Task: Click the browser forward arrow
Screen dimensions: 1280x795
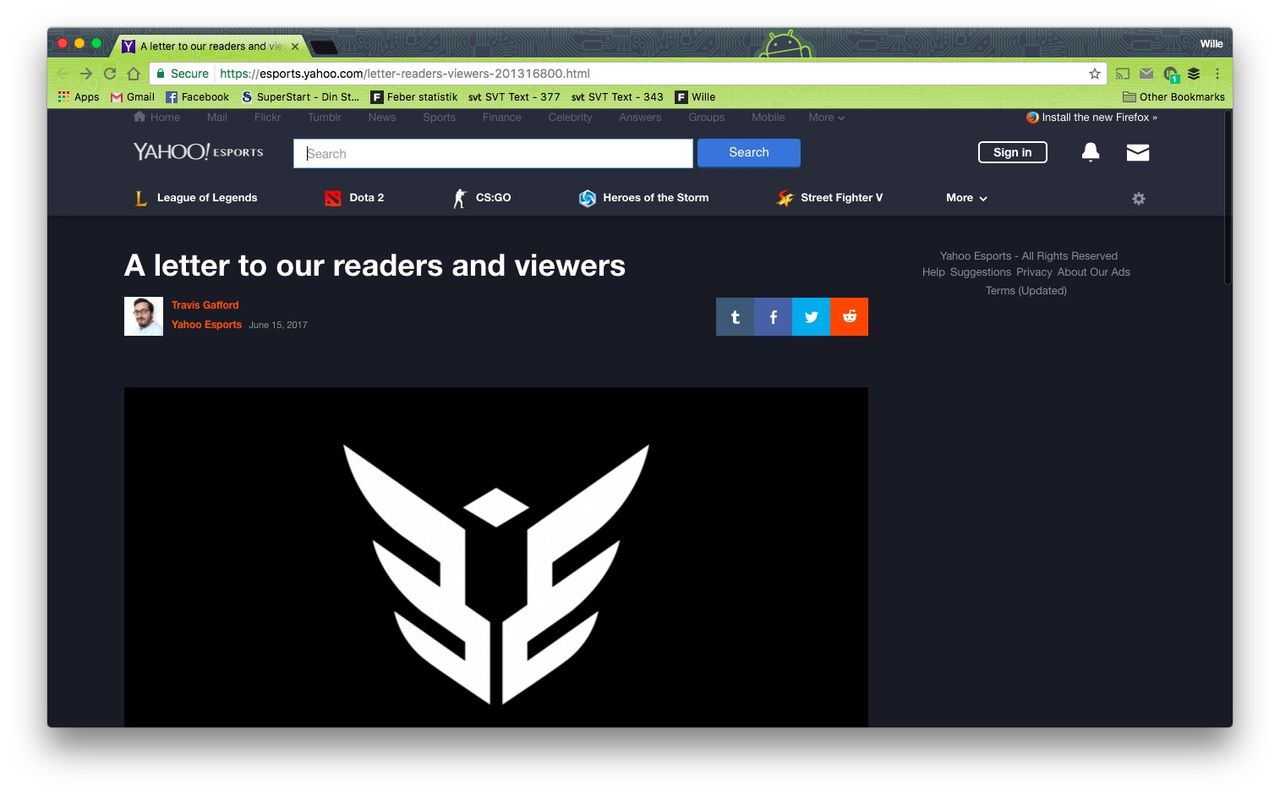Action: 86,74
